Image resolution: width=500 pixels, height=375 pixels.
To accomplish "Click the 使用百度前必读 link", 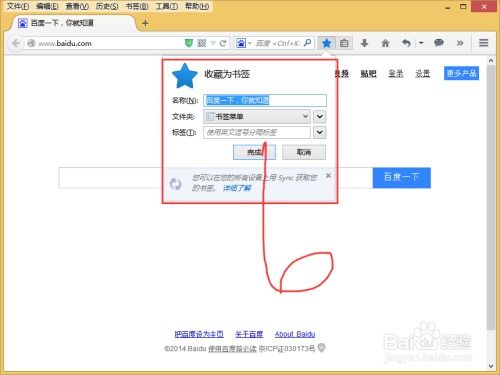I will 232,349.
